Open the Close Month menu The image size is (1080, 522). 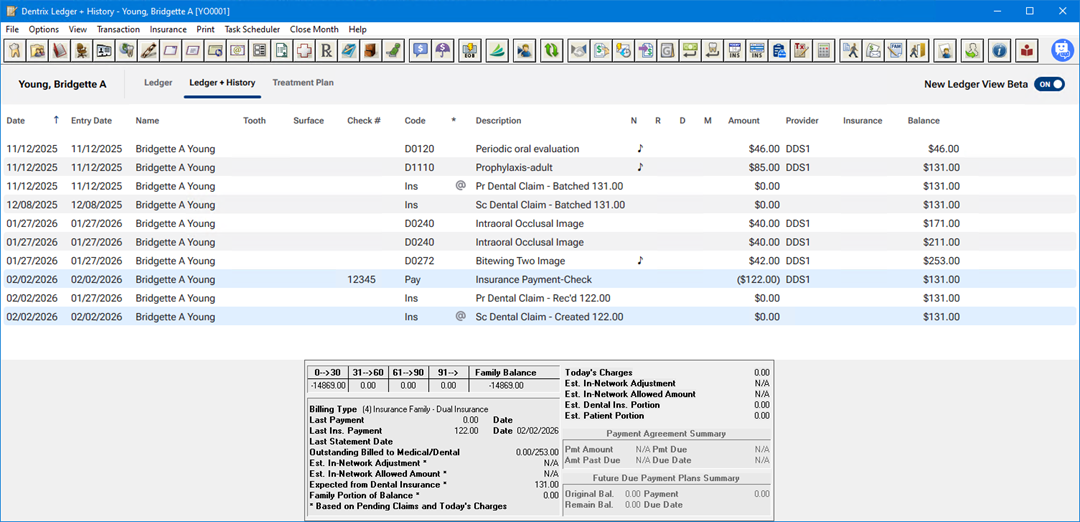pos(314,30)
